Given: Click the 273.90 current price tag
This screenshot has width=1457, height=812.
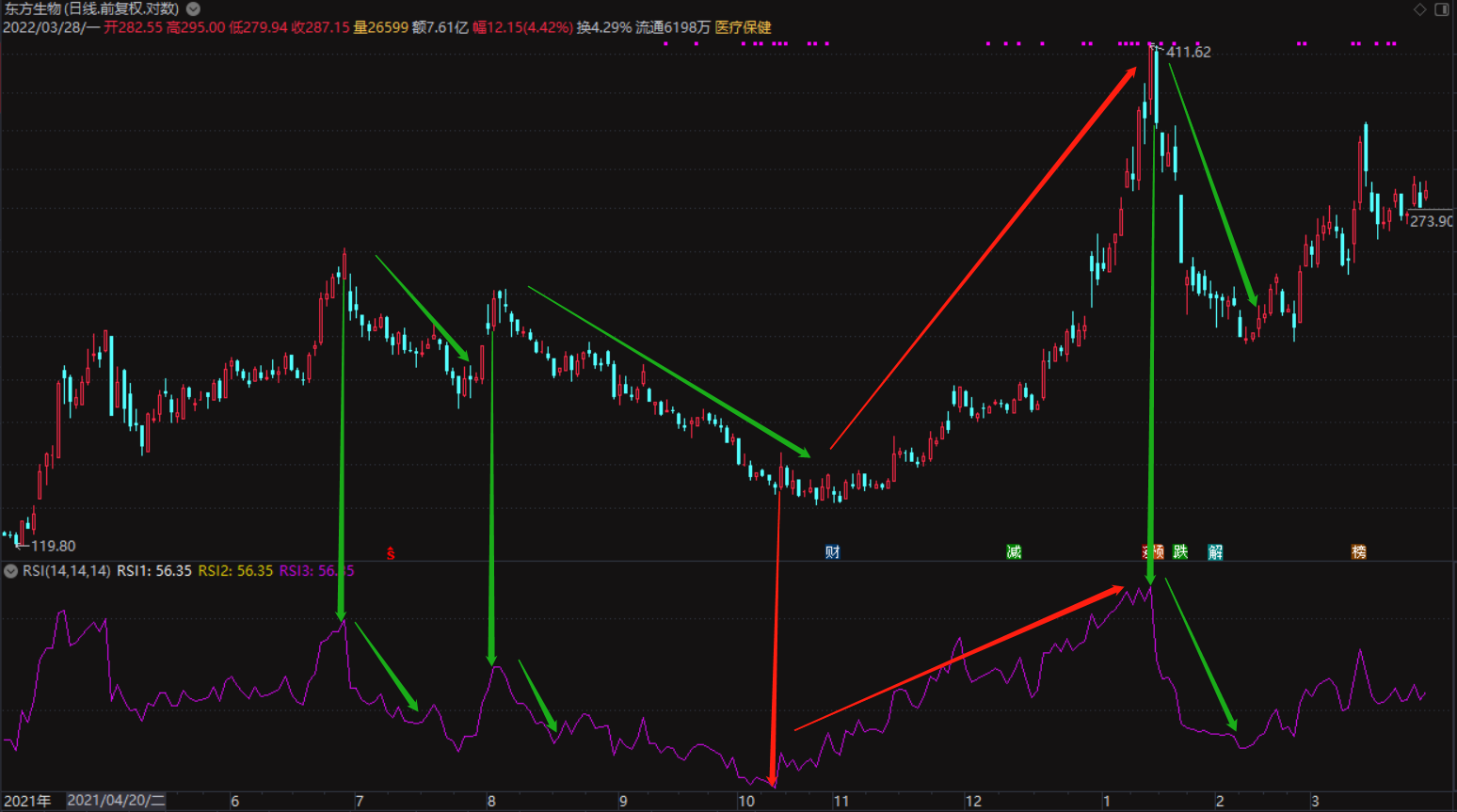Looking at the screenshot, I should (x=1431, y=221).
